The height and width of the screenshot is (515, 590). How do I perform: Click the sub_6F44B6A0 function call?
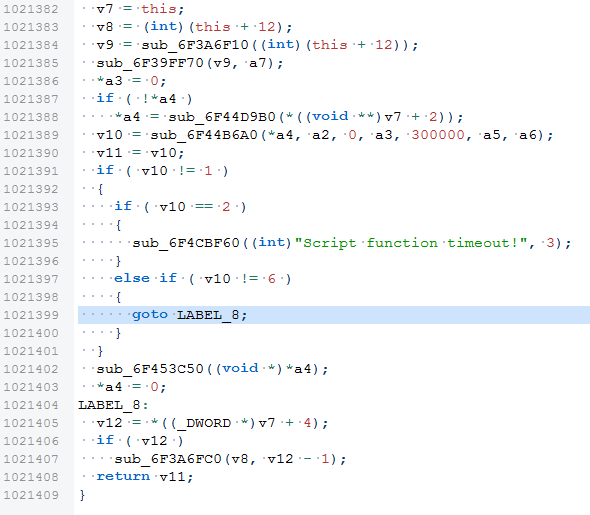204,135
